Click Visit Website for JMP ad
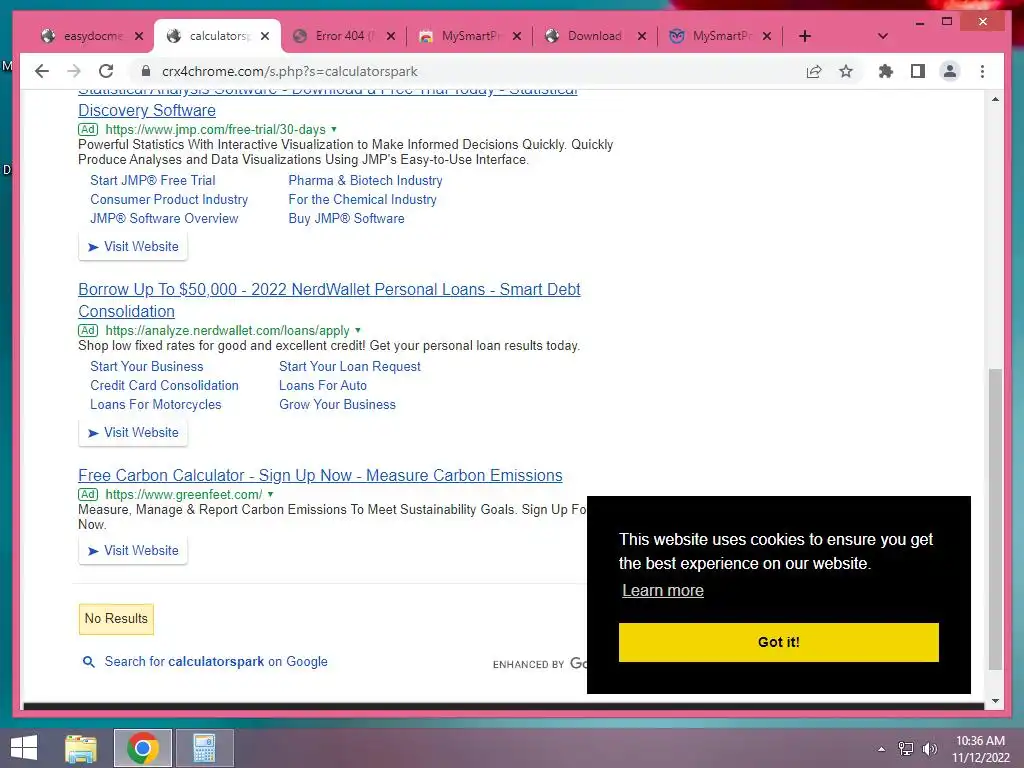 tap(133, 247)
